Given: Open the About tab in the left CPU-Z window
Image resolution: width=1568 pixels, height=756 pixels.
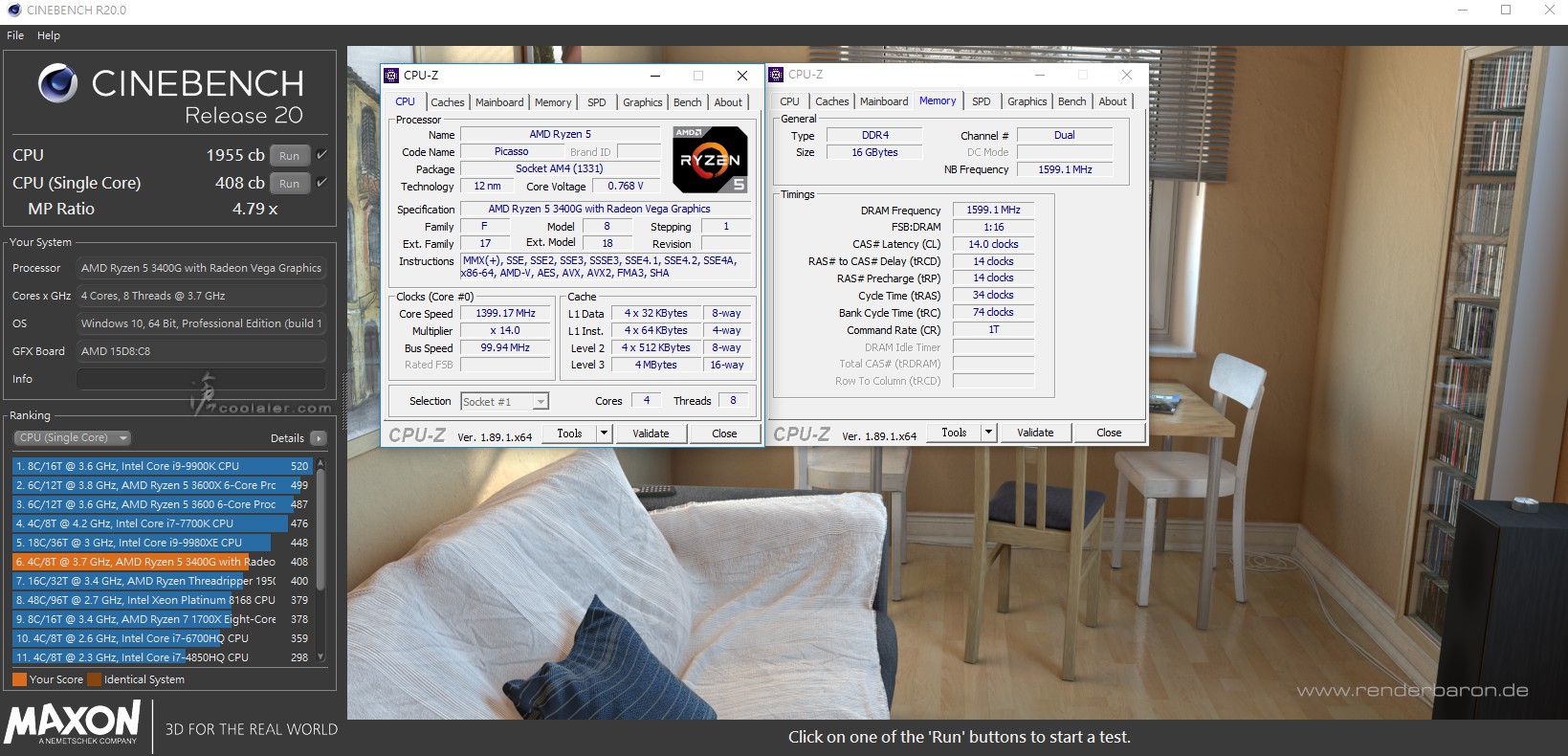Looking at the screenshot, I should coord(728,102).
